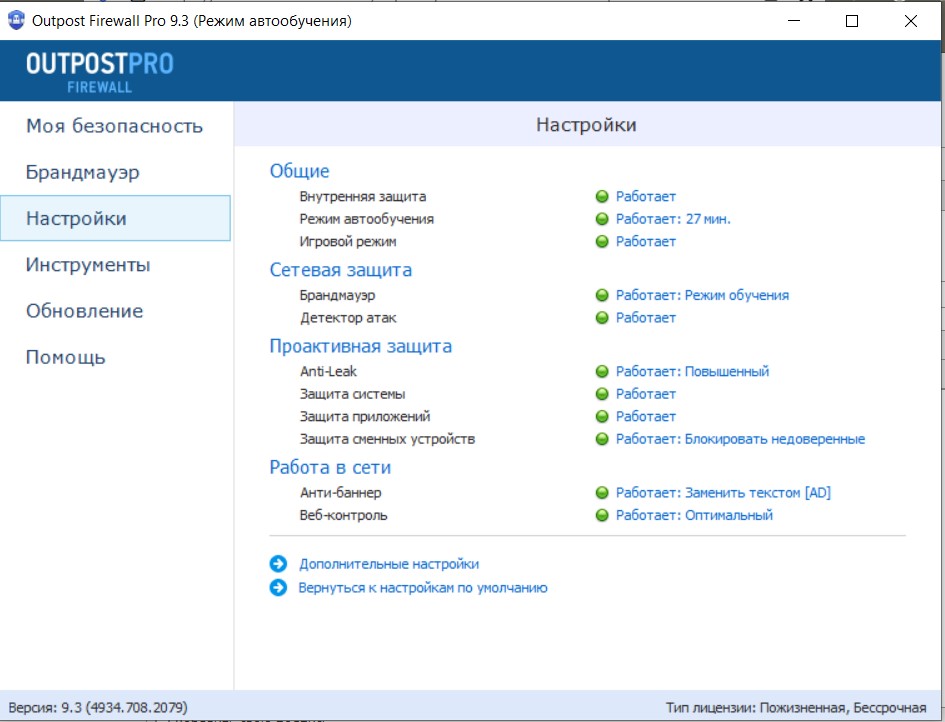Click the Защита системы label

353,394
